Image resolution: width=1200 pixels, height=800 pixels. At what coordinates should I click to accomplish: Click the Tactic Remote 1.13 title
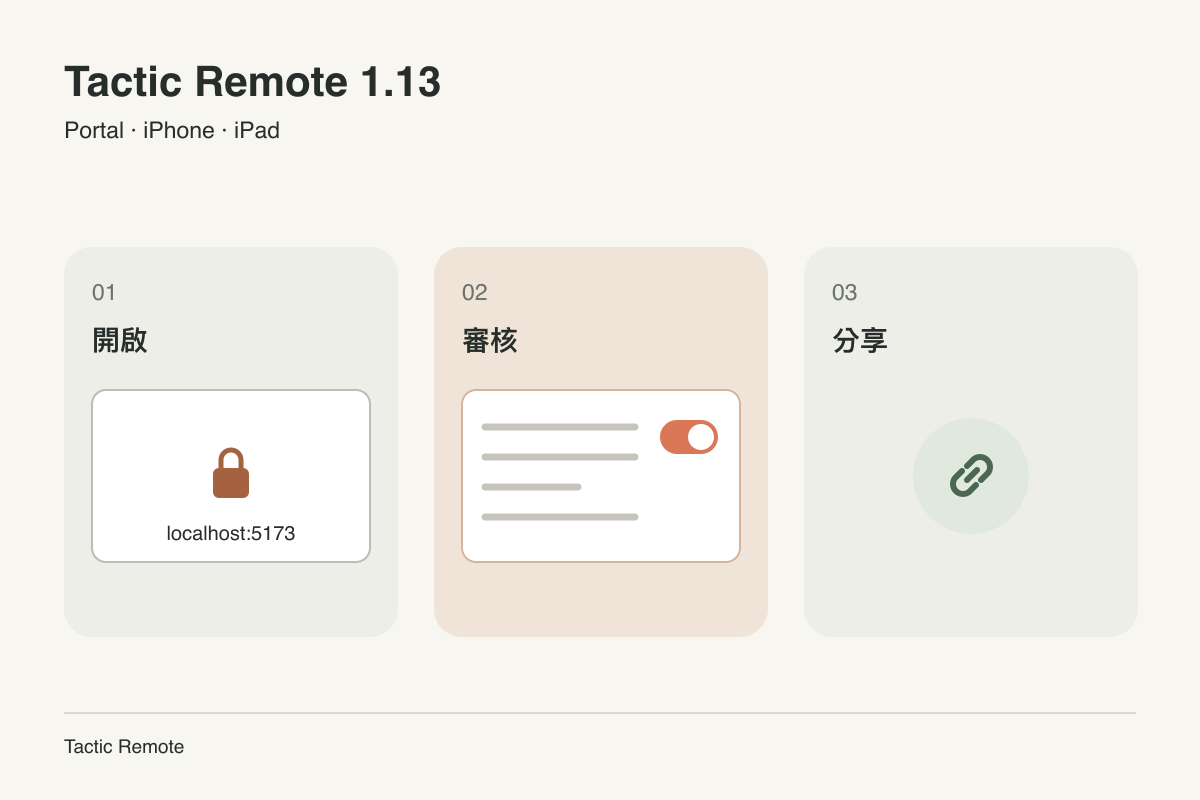[252, 82]
